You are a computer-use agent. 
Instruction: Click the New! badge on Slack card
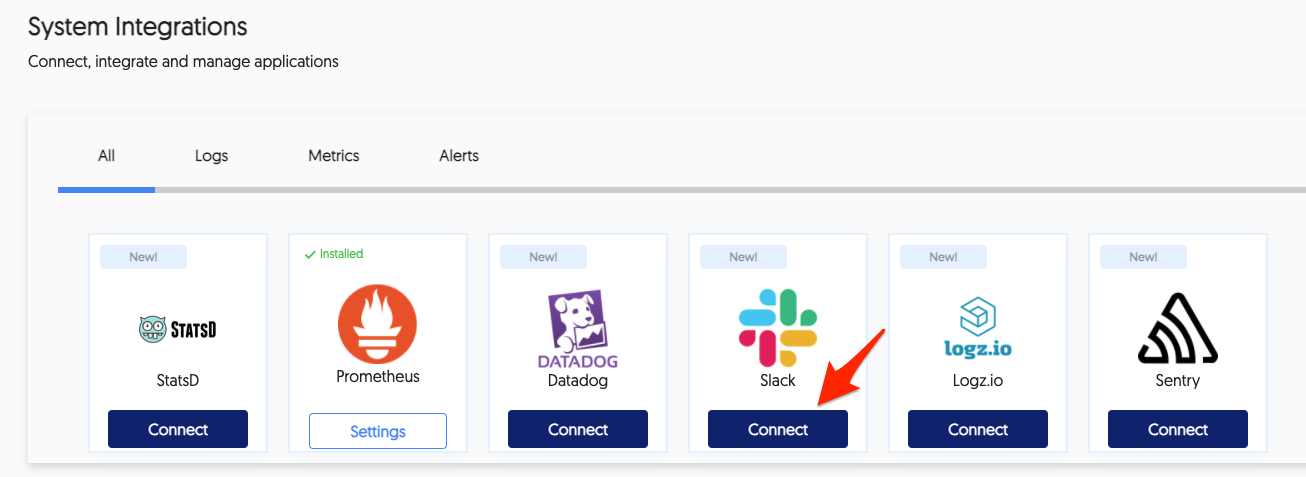743,257
